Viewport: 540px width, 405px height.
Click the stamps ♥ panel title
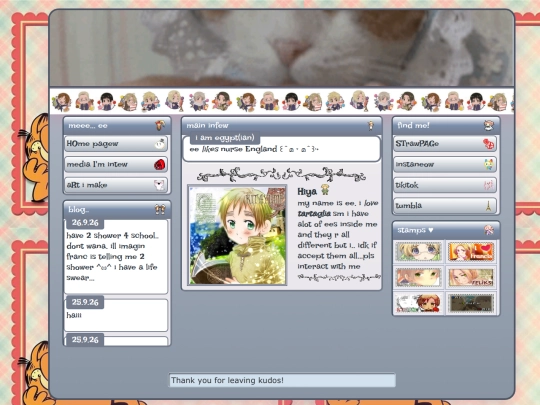click(x=415, y=230)
